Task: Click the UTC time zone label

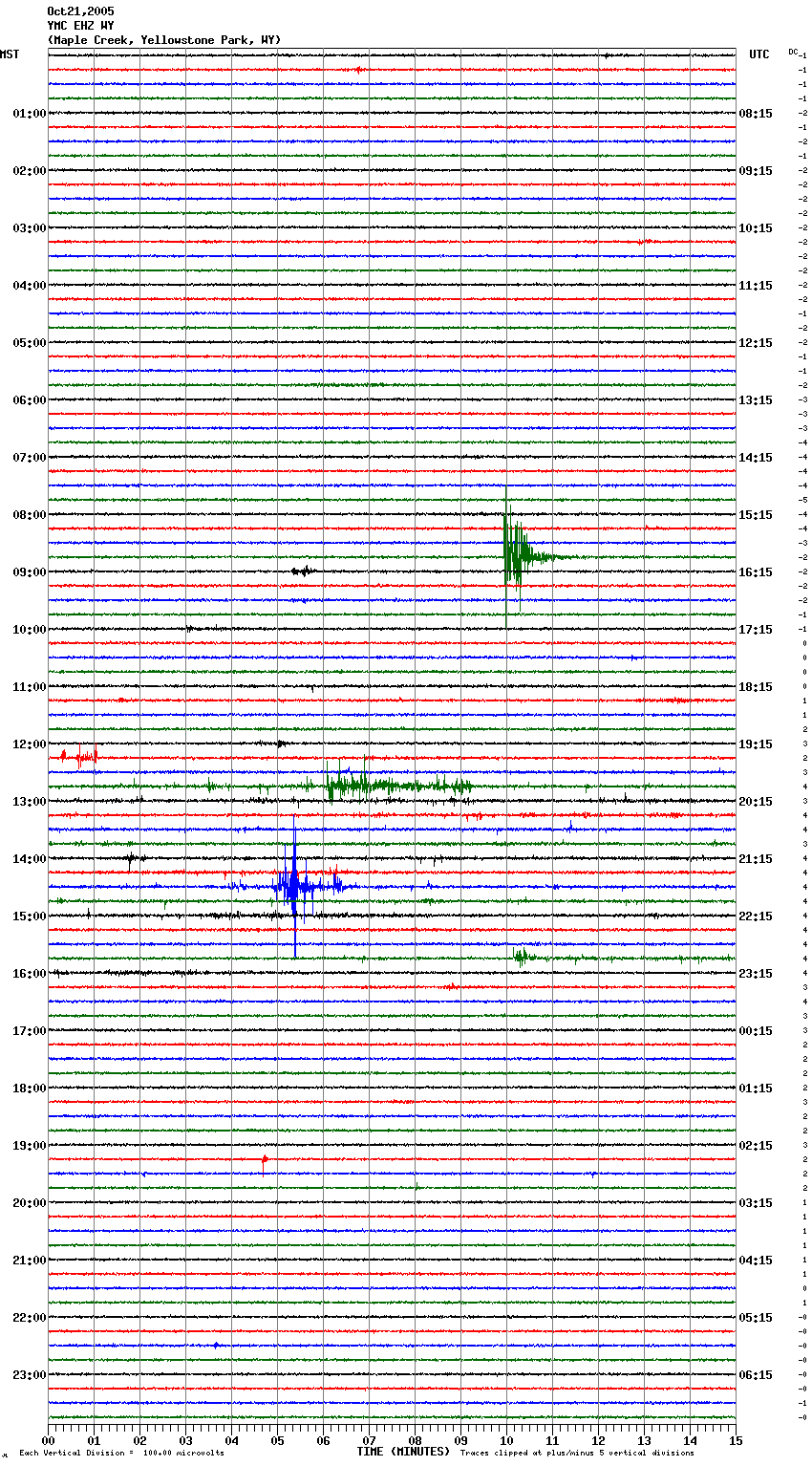Action: click(x=759, y=54)
